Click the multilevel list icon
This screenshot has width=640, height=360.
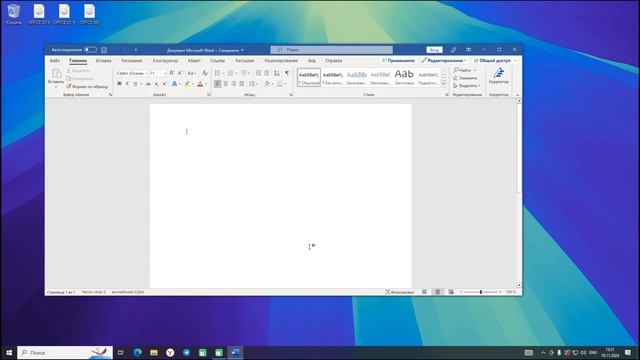[x=243, y=73]
